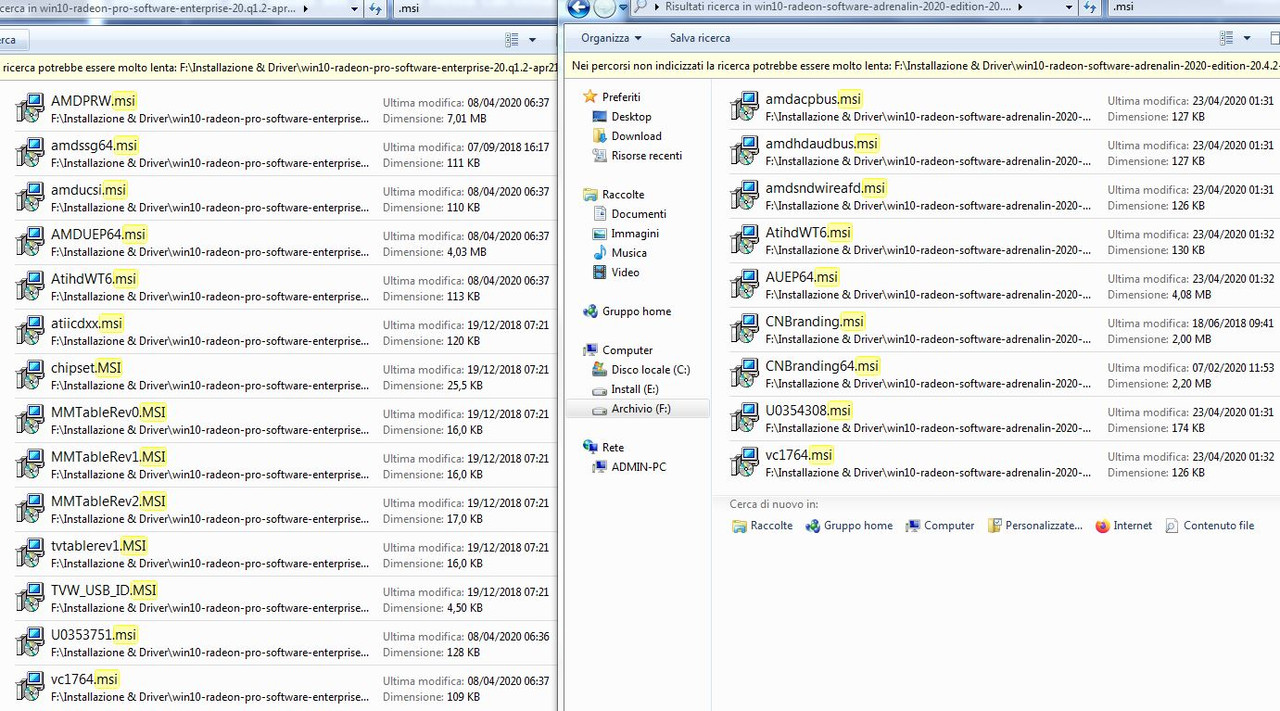Refresh the search in the left Explorer window
Image resolution: width=1280 pixels, height=711 pixels.
coord(375,8)
